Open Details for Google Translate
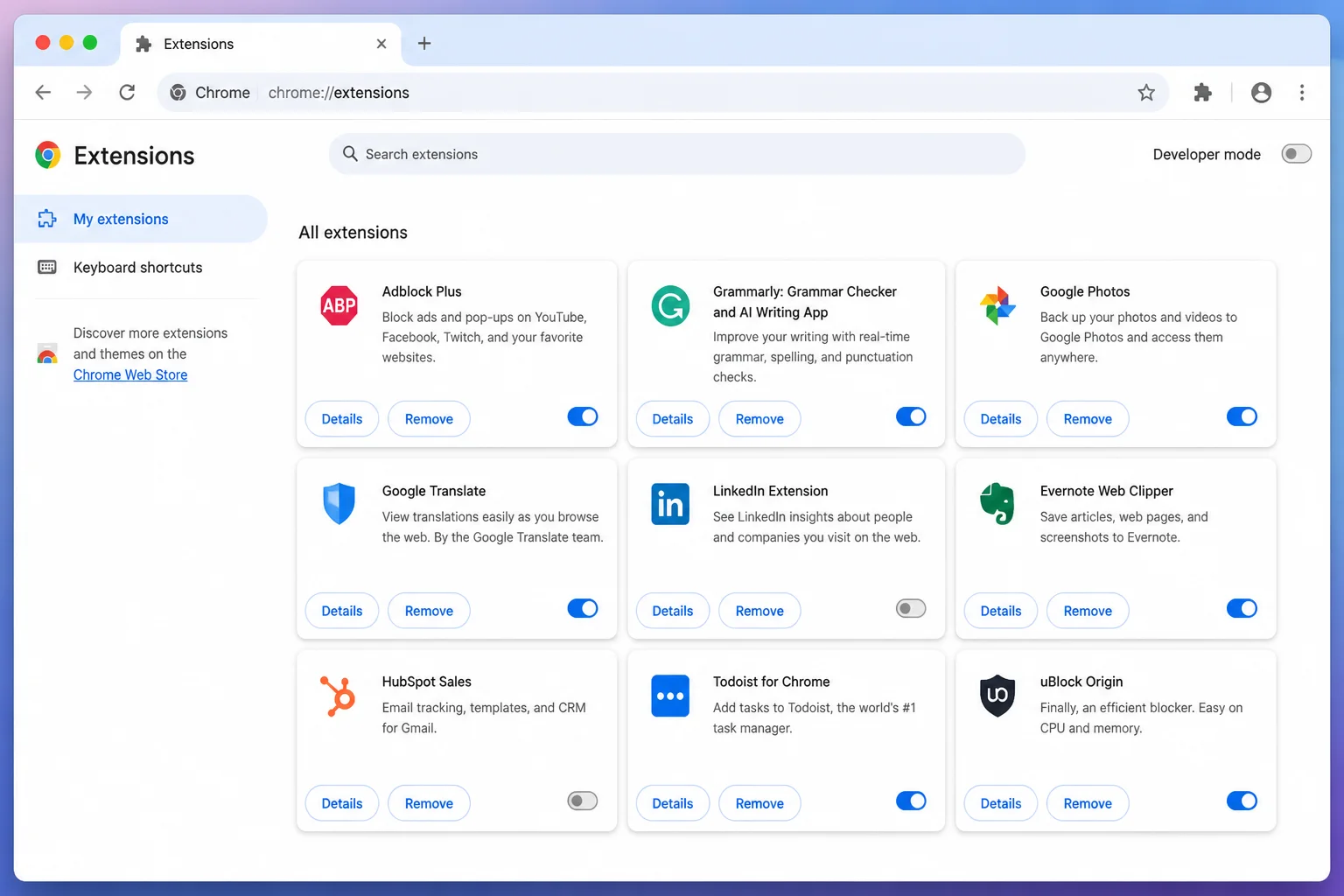Image resolution: width=1344 pixels, height=896 pixels. 342,611
